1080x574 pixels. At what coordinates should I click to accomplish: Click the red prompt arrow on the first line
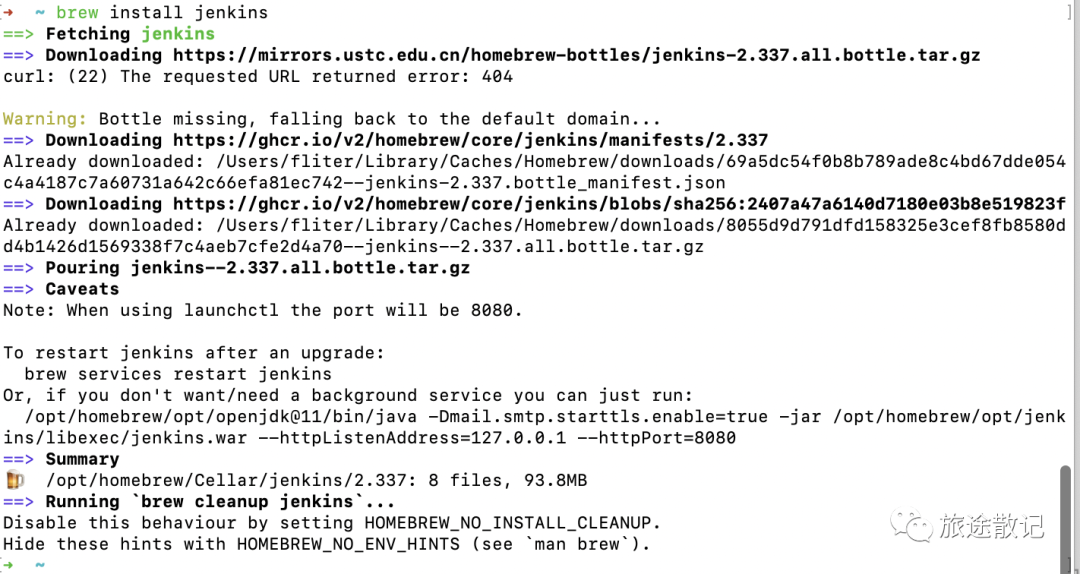point(8,12)
